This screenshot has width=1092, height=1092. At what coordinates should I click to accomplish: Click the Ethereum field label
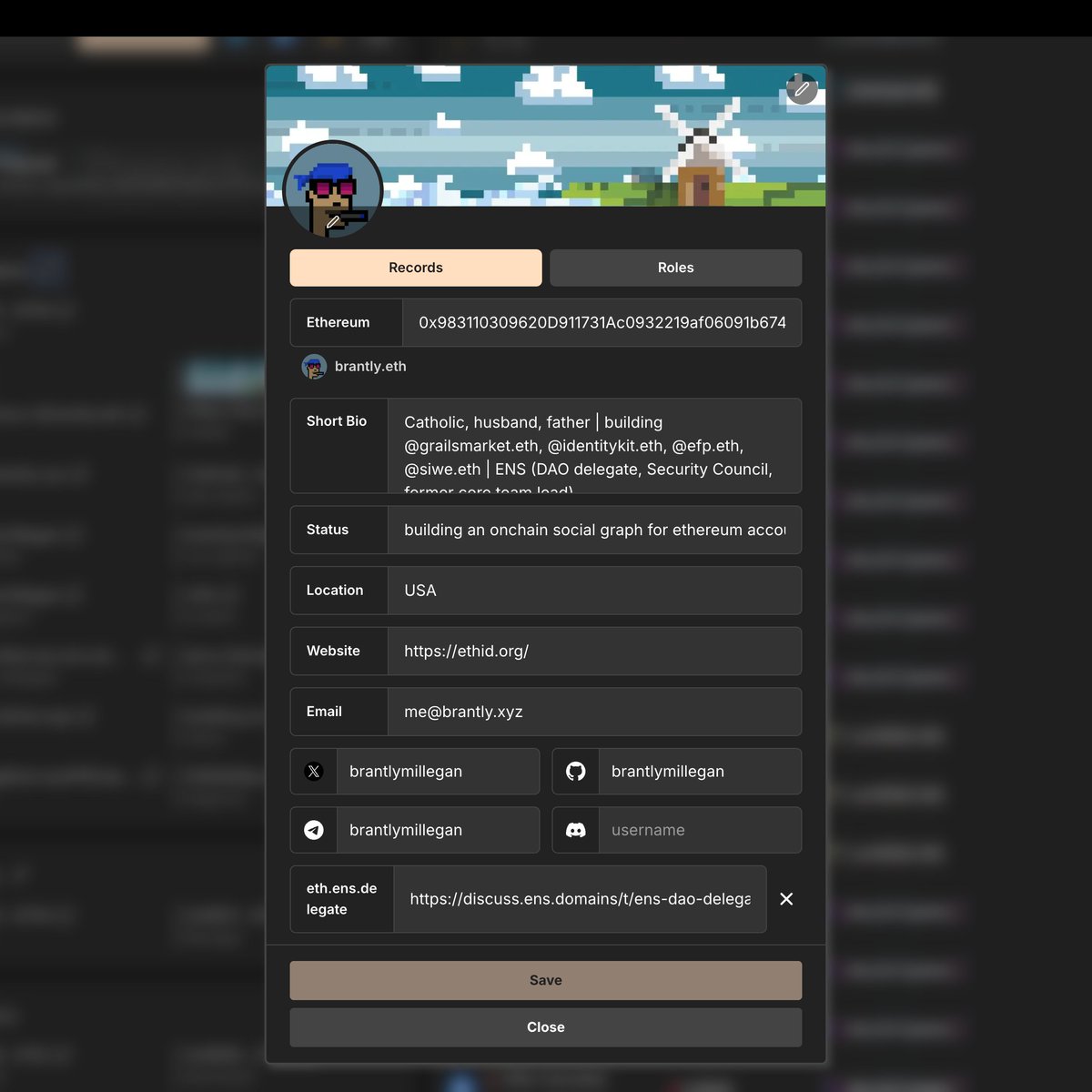[338, 322]
